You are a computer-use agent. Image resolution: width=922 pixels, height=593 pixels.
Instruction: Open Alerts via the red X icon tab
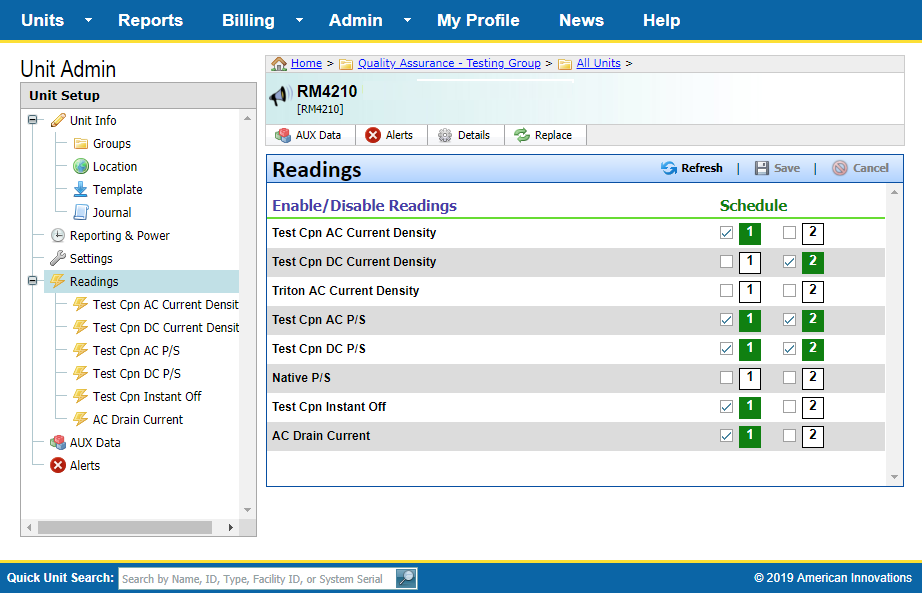tap(373, 135)
